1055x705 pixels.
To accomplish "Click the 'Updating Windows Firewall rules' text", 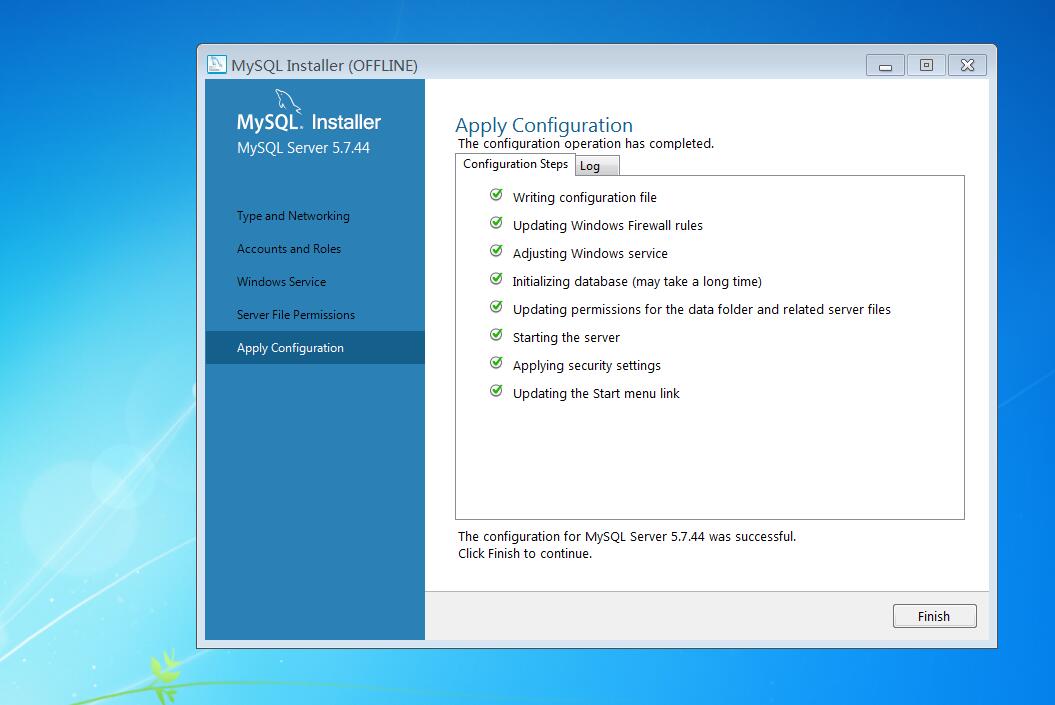I will 608,225.
